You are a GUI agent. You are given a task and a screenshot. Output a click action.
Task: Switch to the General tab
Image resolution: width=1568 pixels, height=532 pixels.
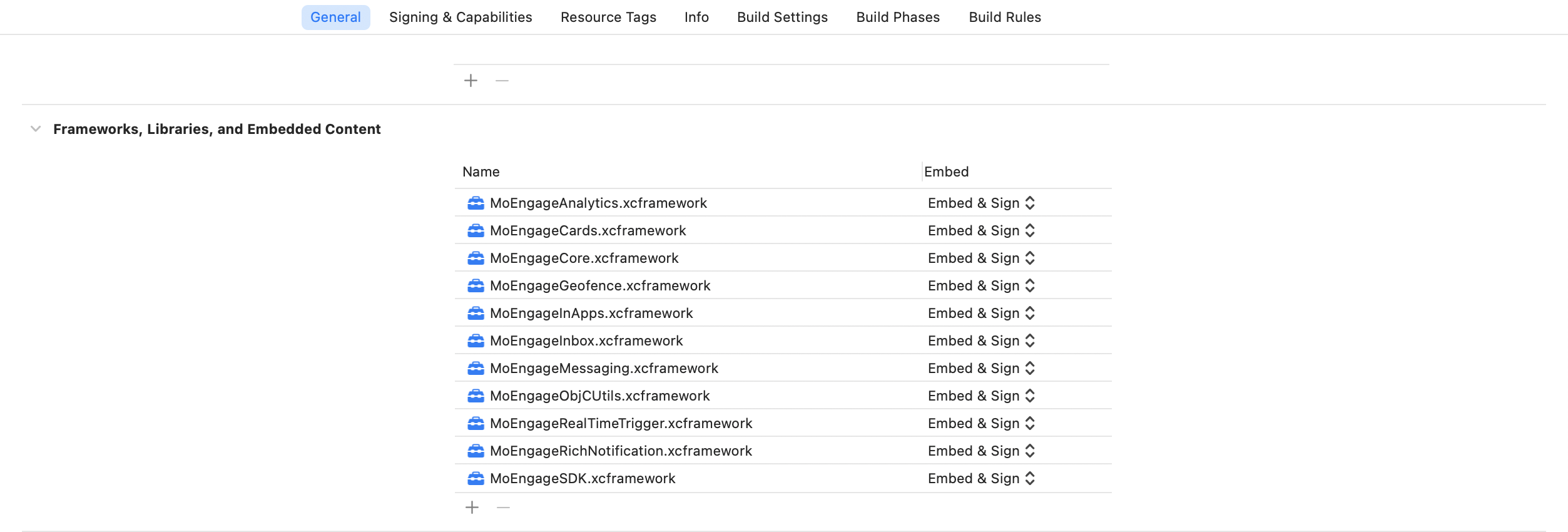pos(335,17)
